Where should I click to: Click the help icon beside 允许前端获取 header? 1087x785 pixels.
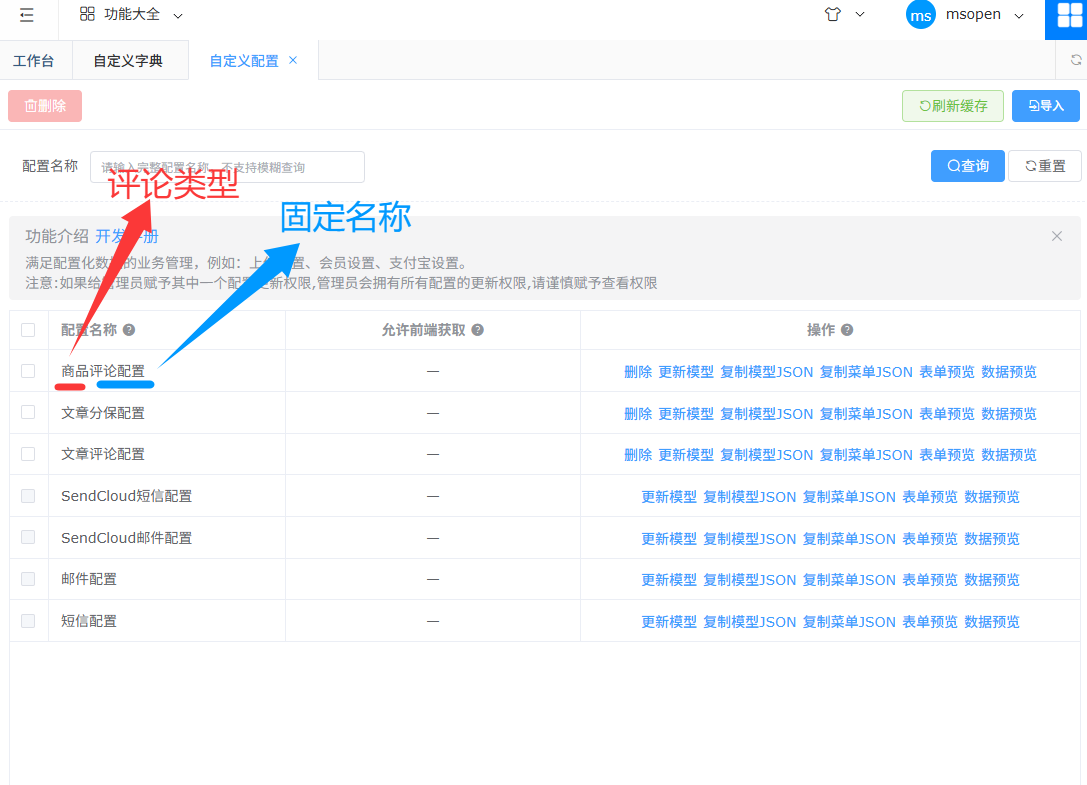[478, 330]
